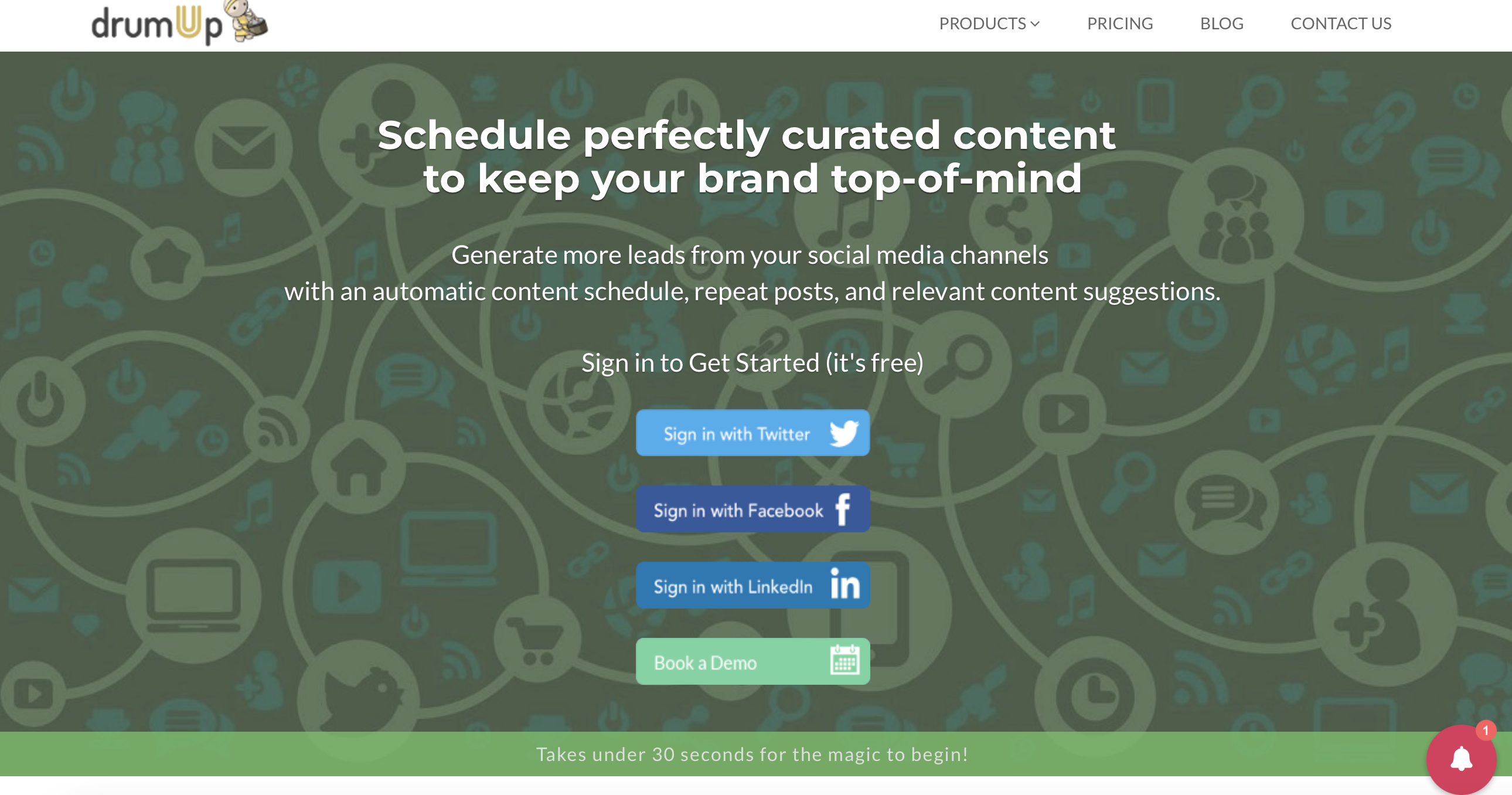Click the calendar icon on Book a Demo
Image resolution: width=1512 pixels, height=795 pixels.
(x=843, y=662)
